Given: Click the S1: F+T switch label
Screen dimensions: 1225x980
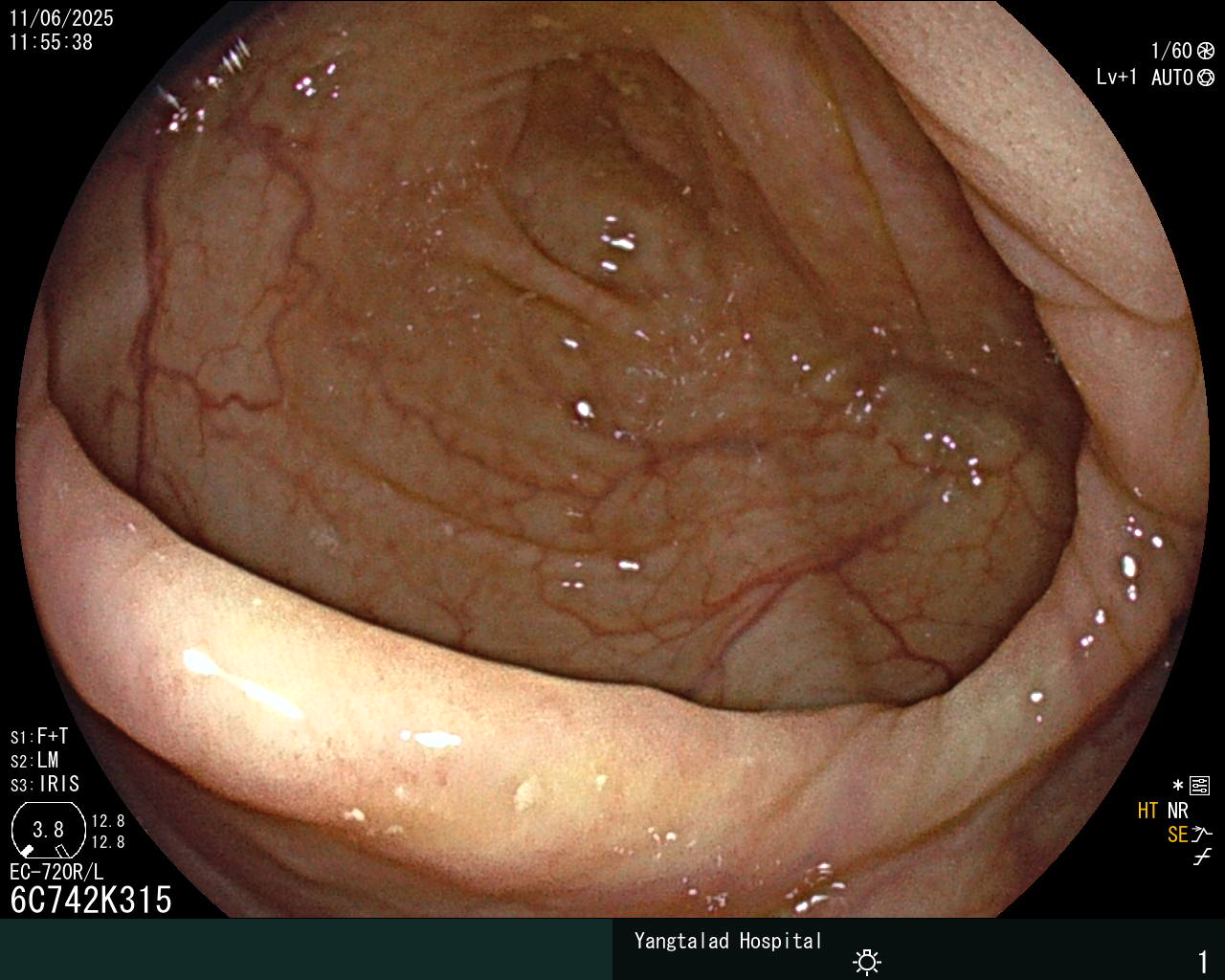Looking at the screenshot, I should point(39,737).
